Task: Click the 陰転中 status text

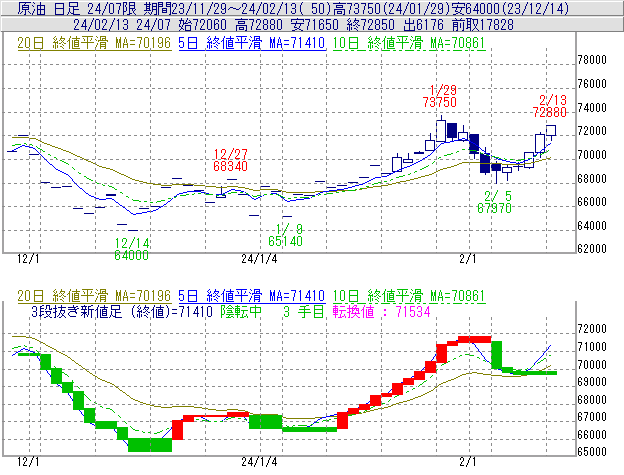Action: click(241, 311)
